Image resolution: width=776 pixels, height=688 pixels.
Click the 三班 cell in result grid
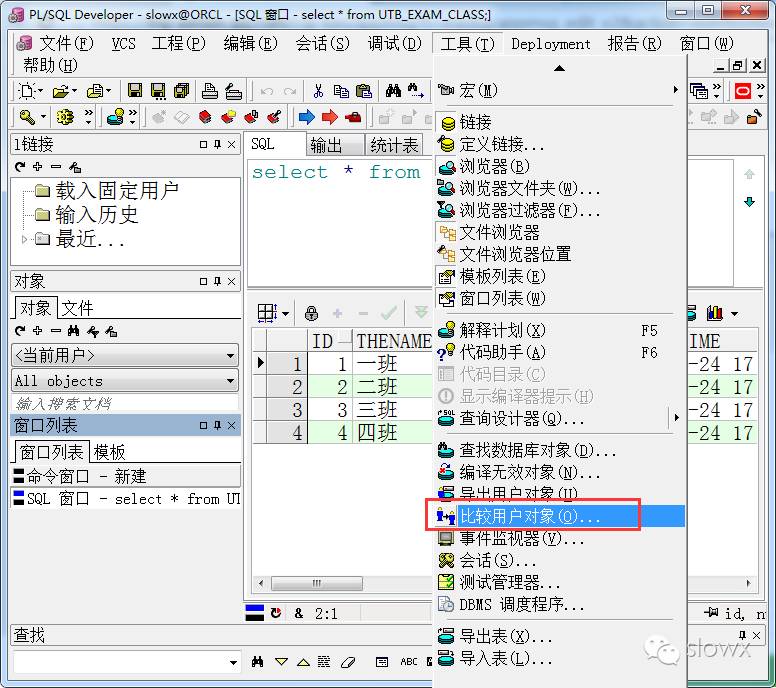392,409
